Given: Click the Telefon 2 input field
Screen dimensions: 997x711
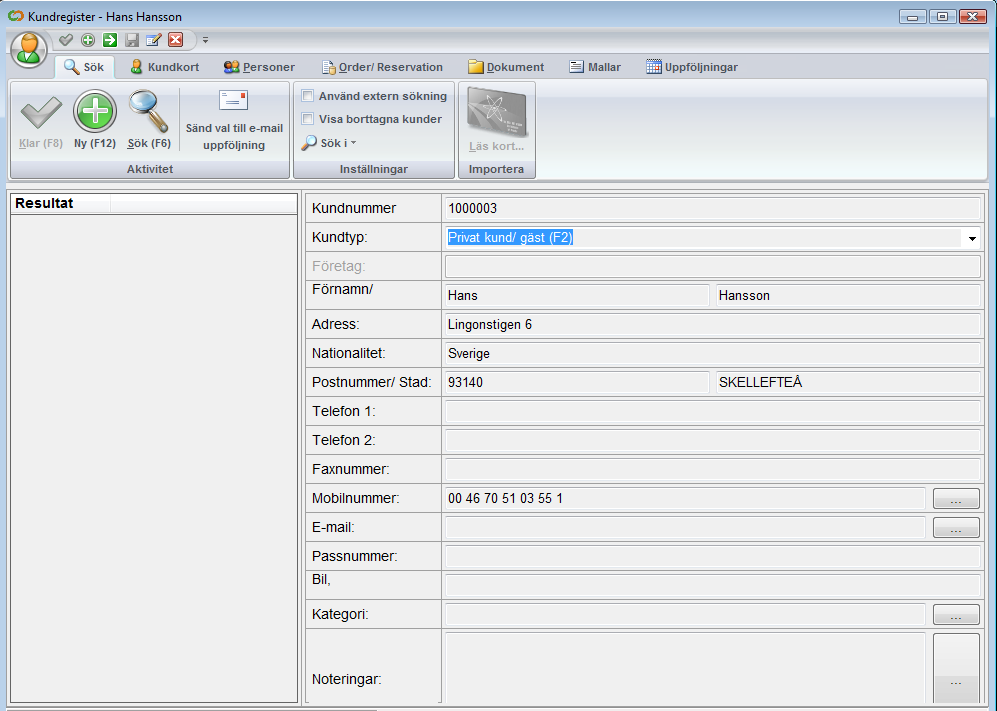Looking at the screenshot, I should [x=712, y=440].
